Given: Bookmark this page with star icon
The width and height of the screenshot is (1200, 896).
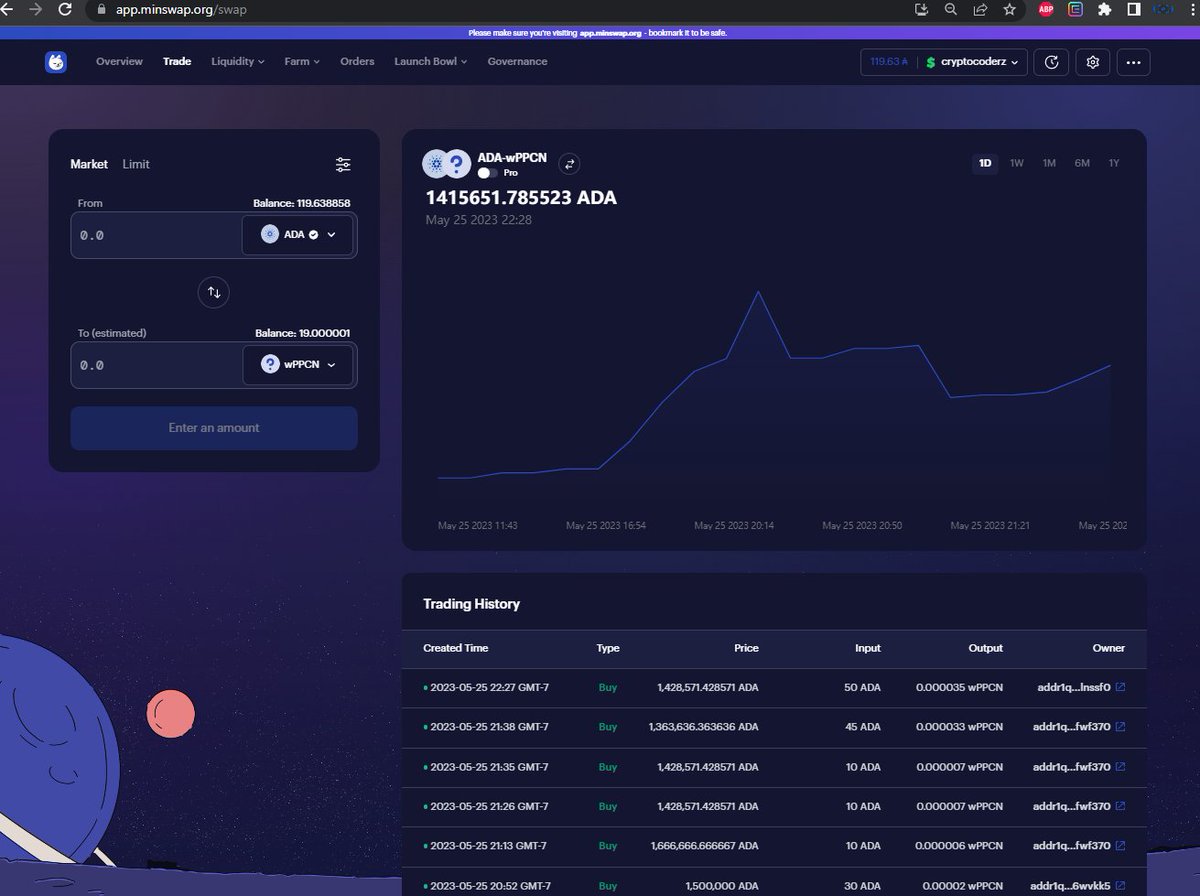Looking at the screenshot, I should point(1010,10).
